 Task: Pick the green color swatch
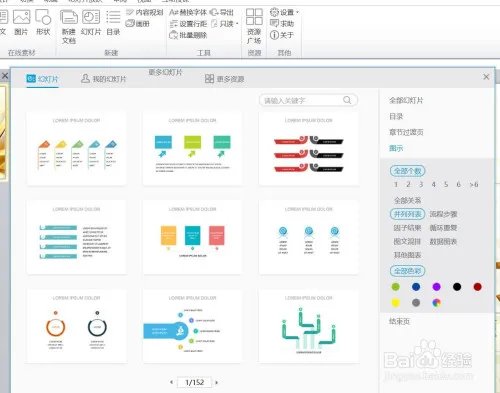pos(396,287)
